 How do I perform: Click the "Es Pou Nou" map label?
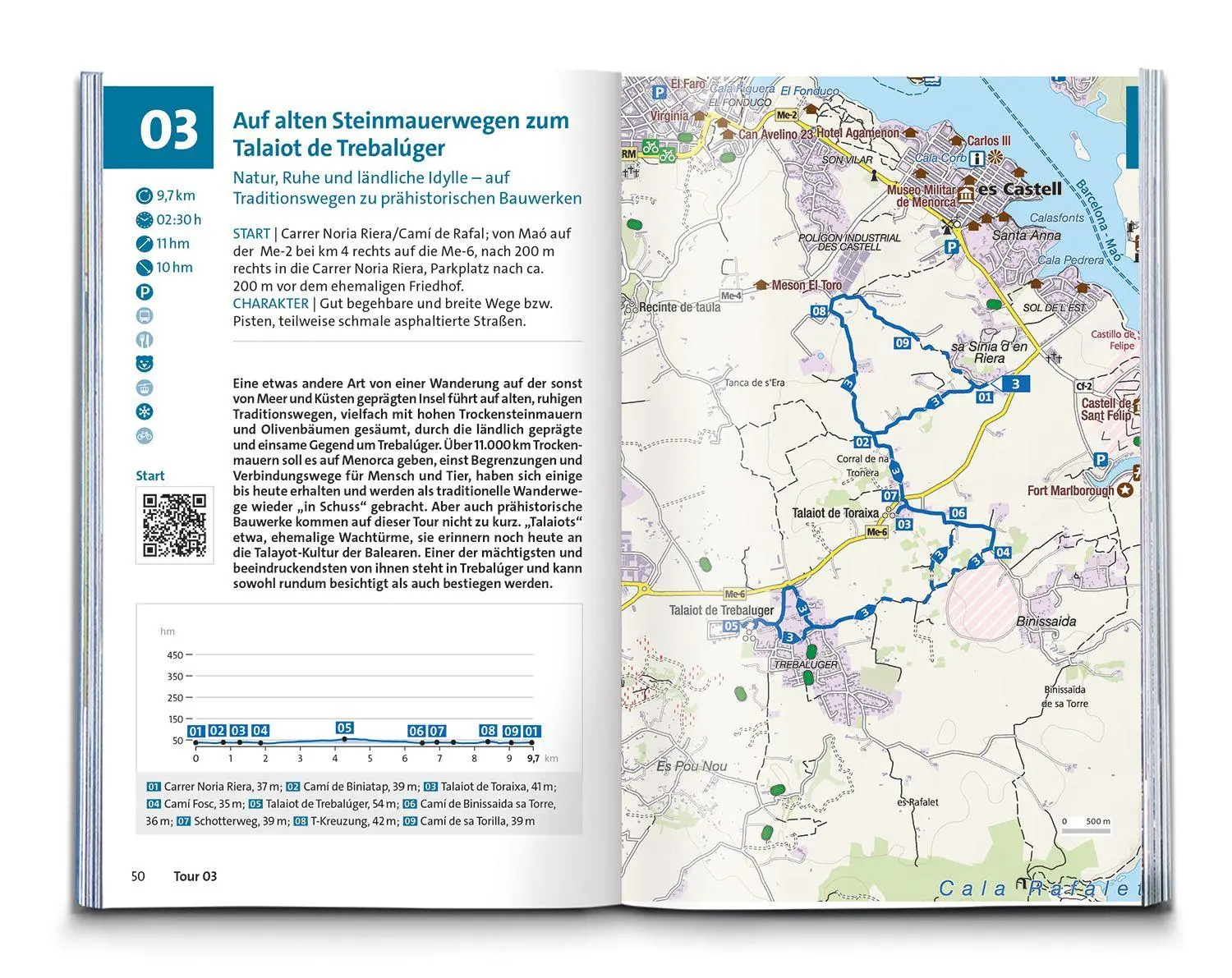pyautogui.click(x=692, y=766)
